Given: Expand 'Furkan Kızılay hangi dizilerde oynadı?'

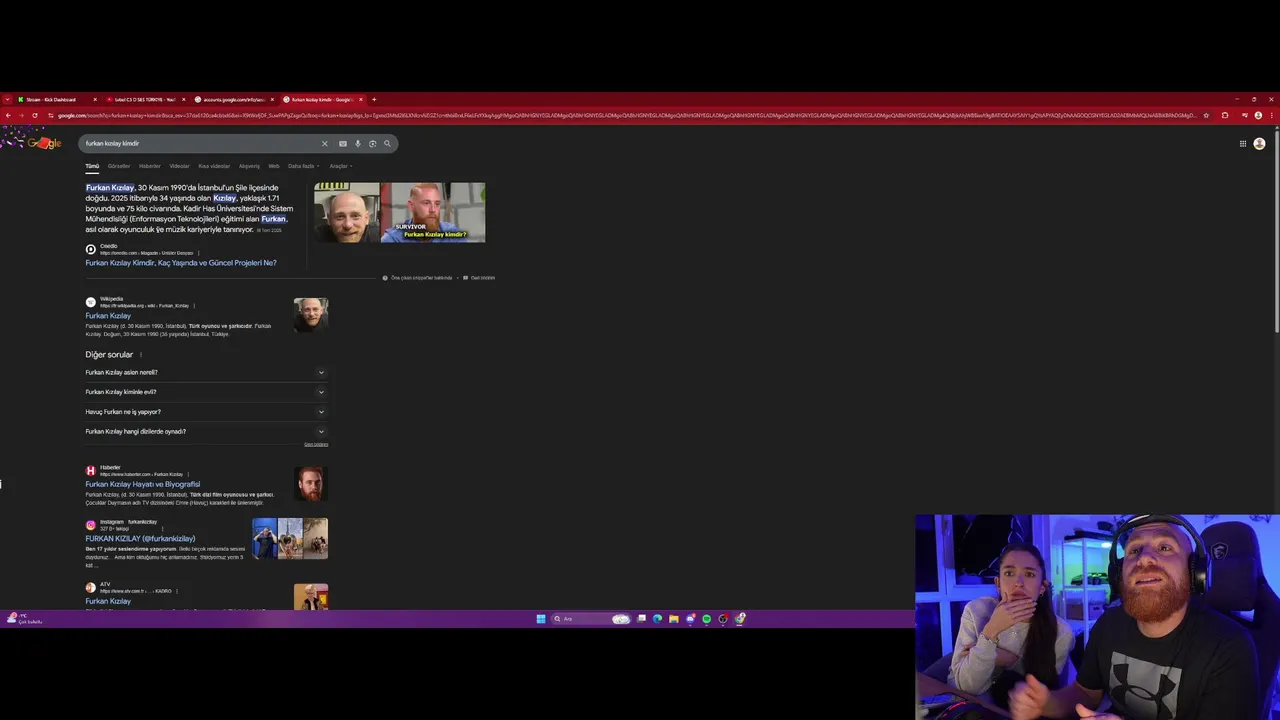Looking at the screenshot, I should [x=206, y=431].
